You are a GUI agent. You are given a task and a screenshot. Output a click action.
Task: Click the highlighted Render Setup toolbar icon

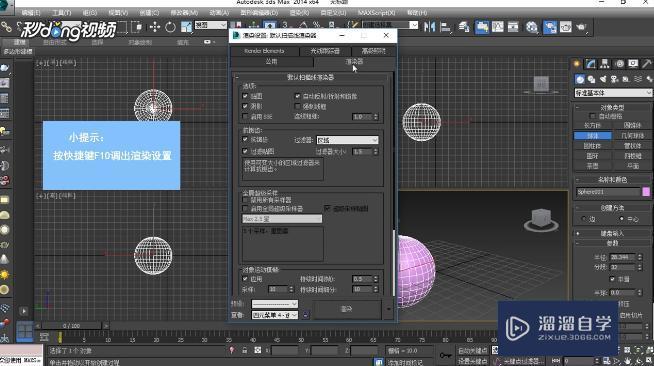[x=550, y=27]
